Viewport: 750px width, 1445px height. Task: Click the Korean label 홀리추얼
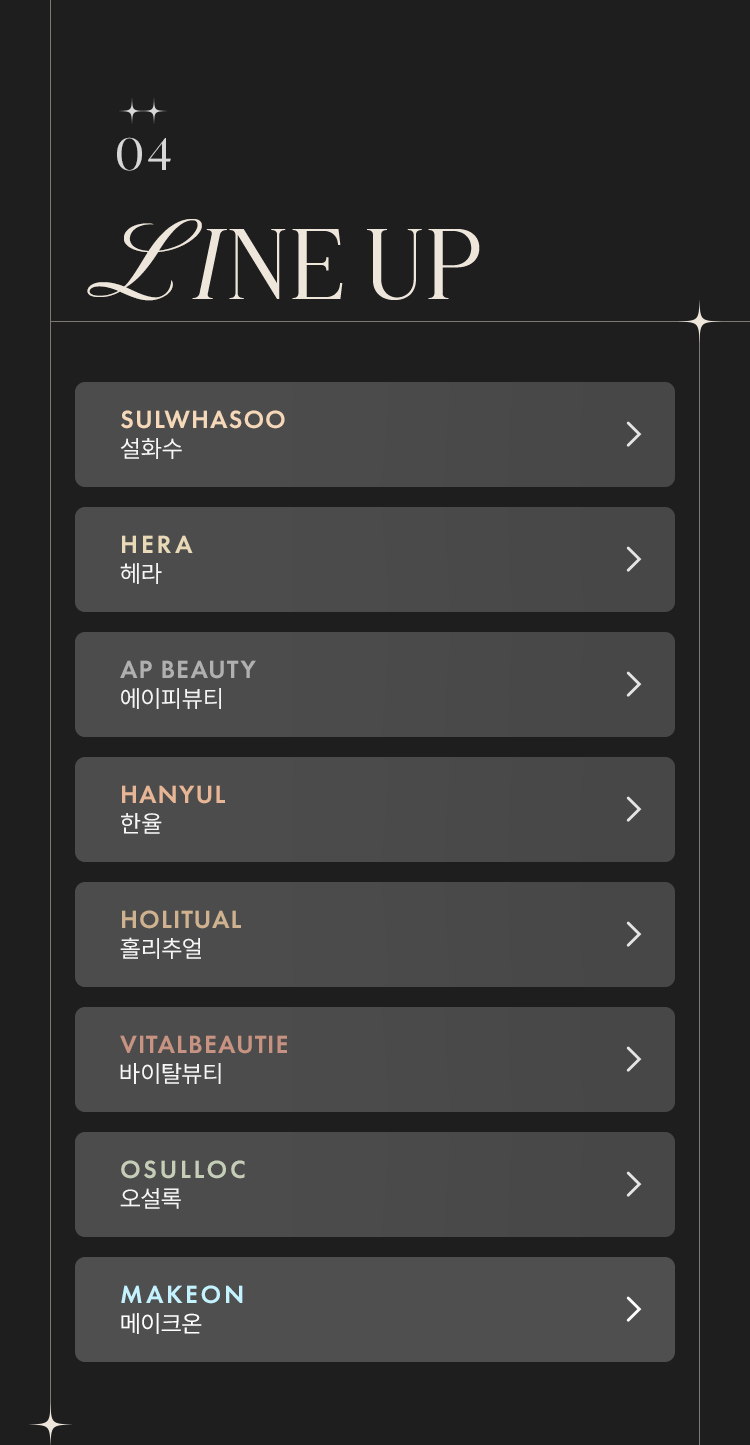coord(161,949)
